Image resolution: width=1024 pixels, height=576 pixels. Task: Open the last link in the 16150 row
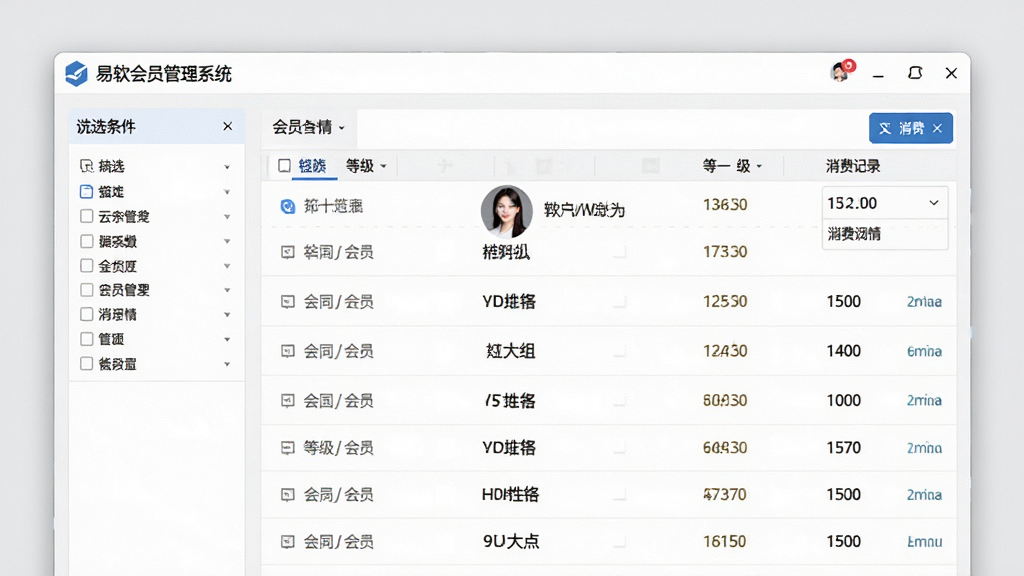[924, 541]
